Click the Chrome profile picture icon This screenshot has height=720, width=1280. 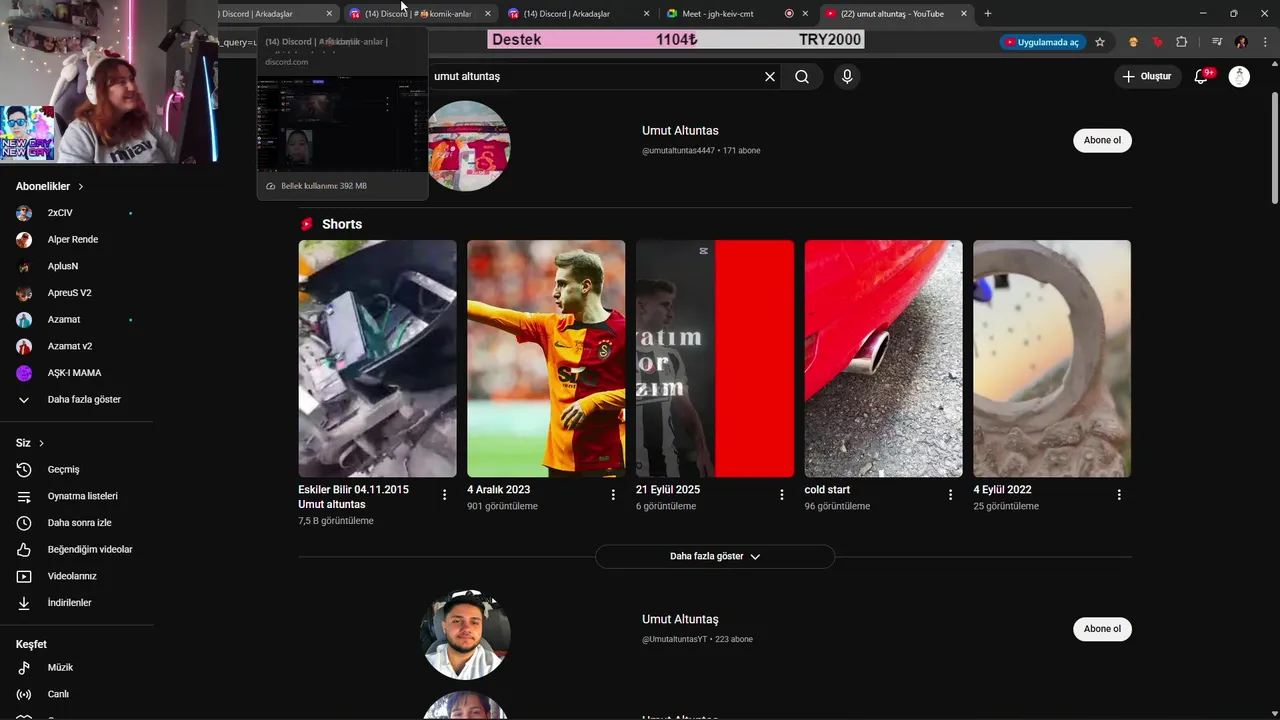tap(1241, 42)
